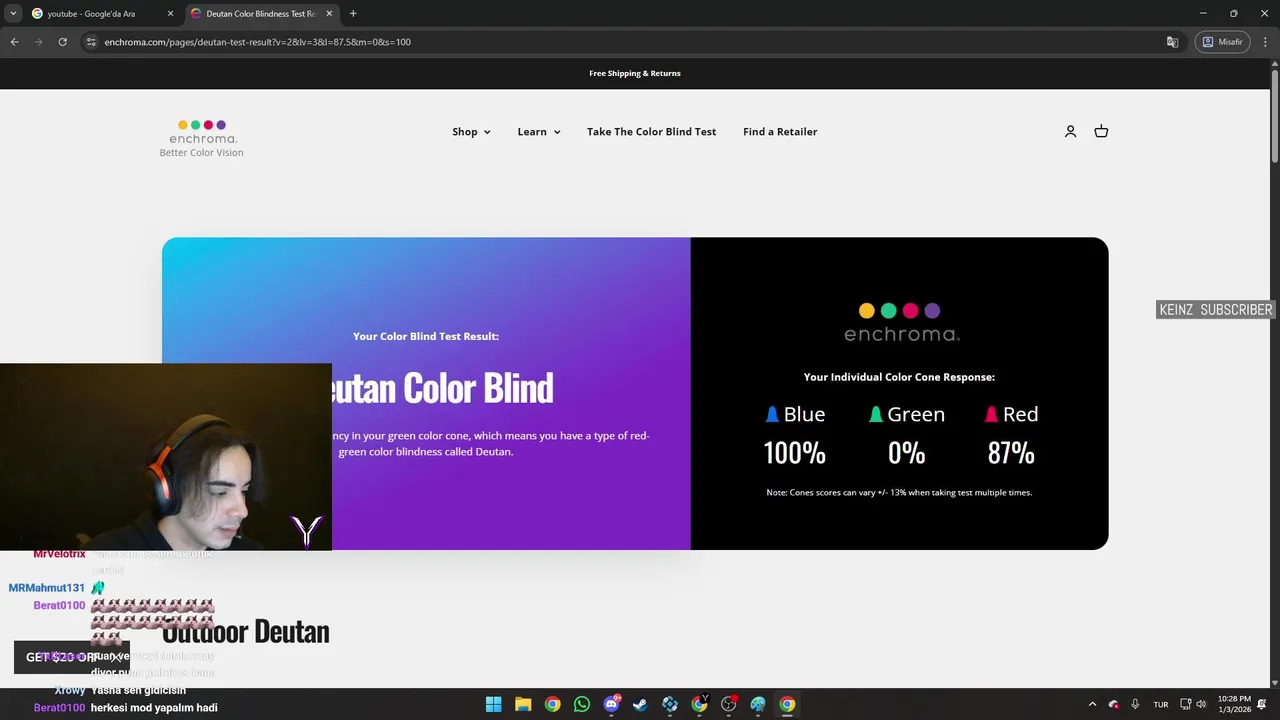The image size is (1280, 720).
Task: Click the GET $20 OFF popup
Action: coord(72,657)
